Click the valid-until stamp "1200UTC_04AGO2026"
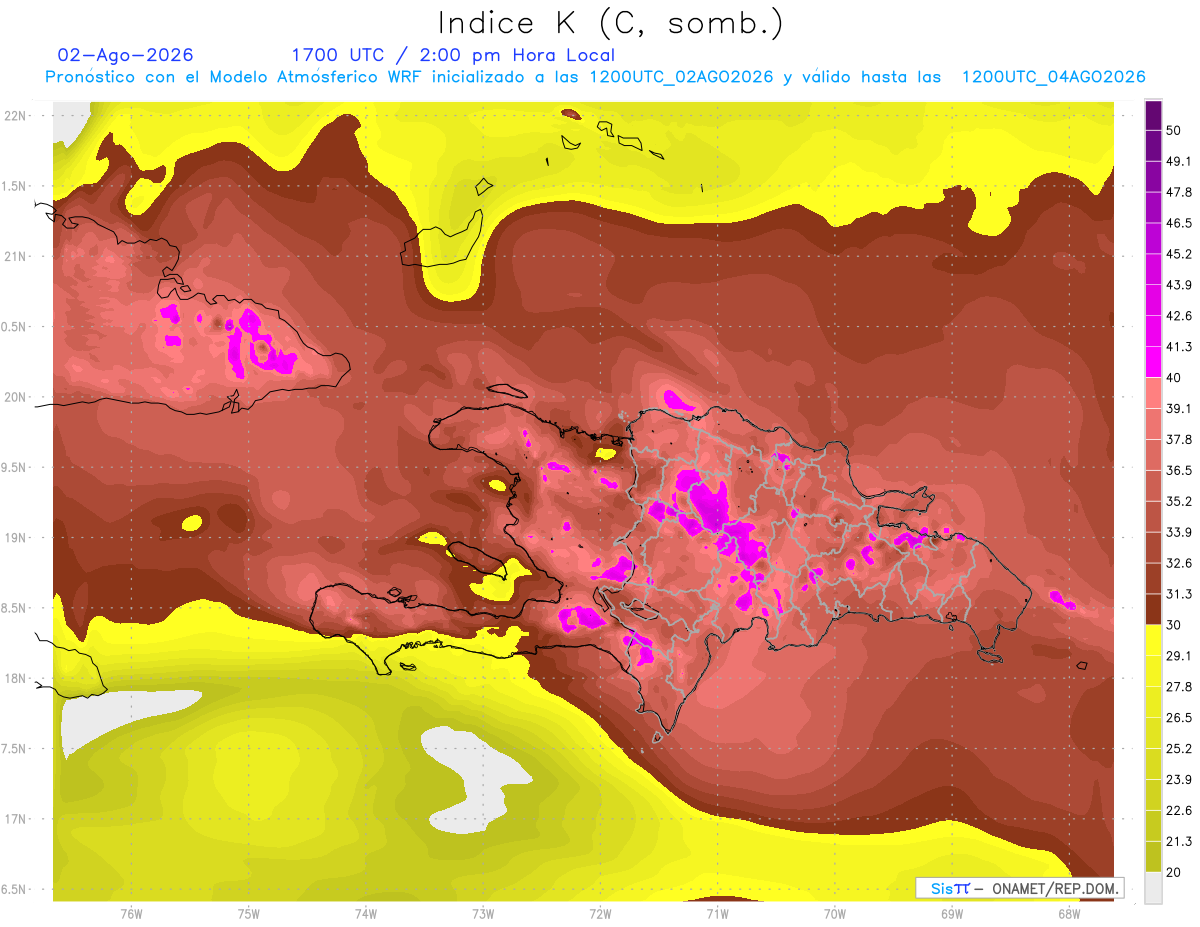Image resolution: width=1200 pixels, height=927 pixels. pos(1053,77)
